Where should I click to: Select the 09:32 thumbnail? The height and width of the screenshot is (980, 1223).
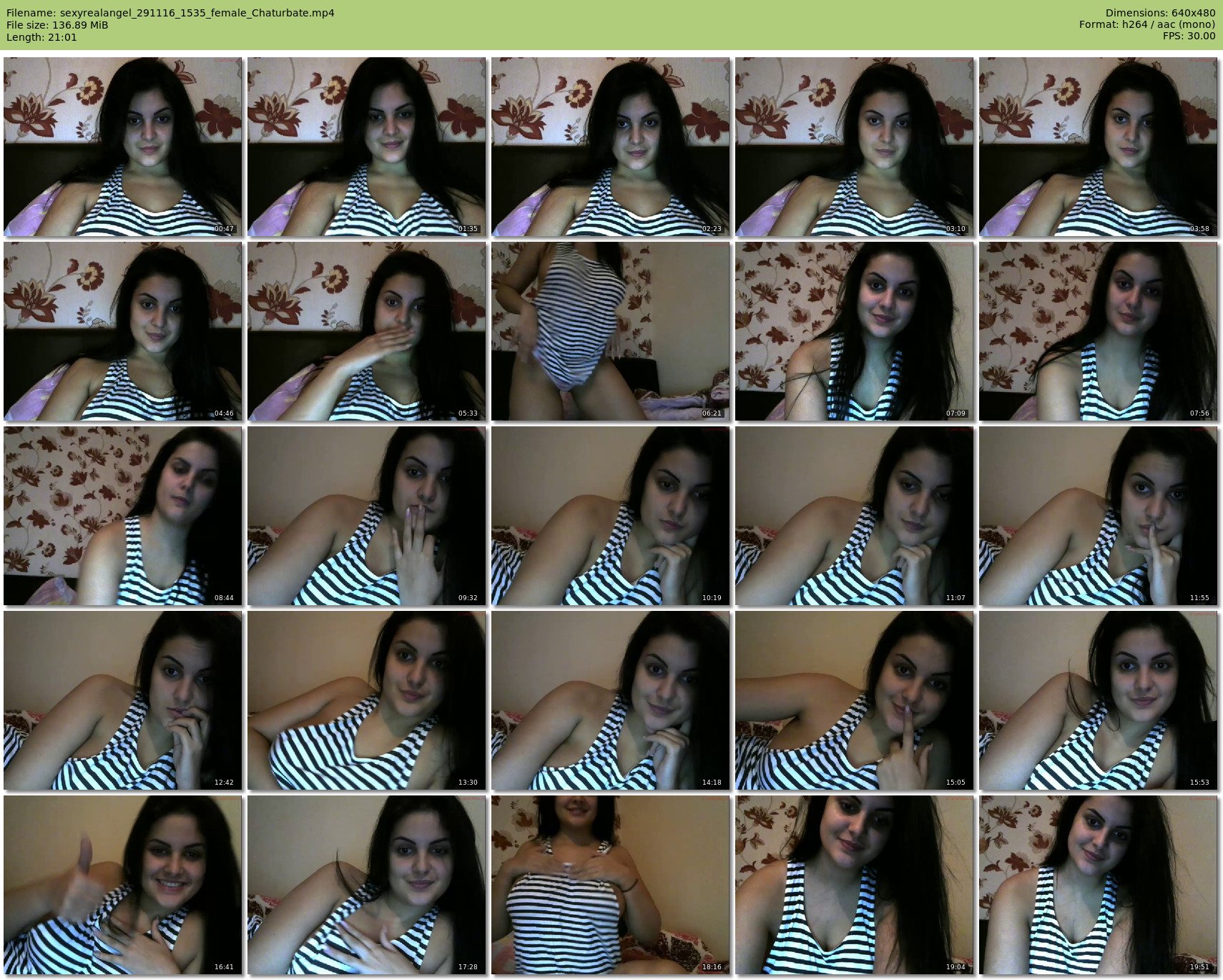[x=366, y=516]
